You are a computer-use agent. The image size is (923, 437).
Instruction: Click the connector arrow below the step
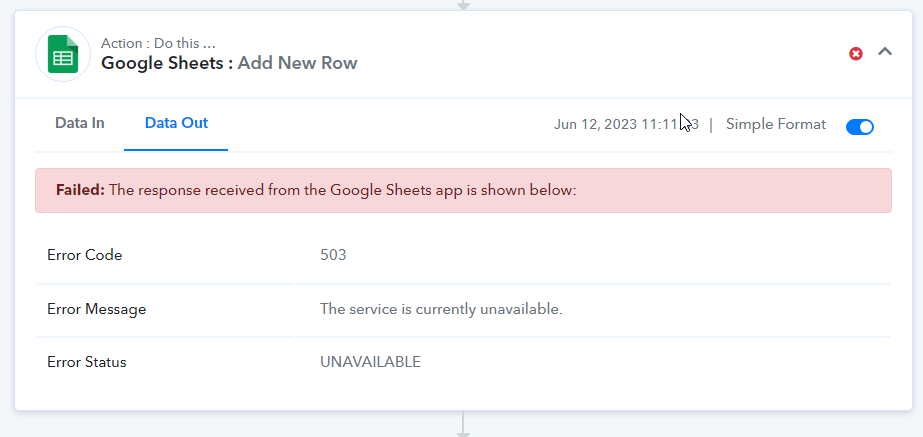pyautogui.click(x=463, y=425)
